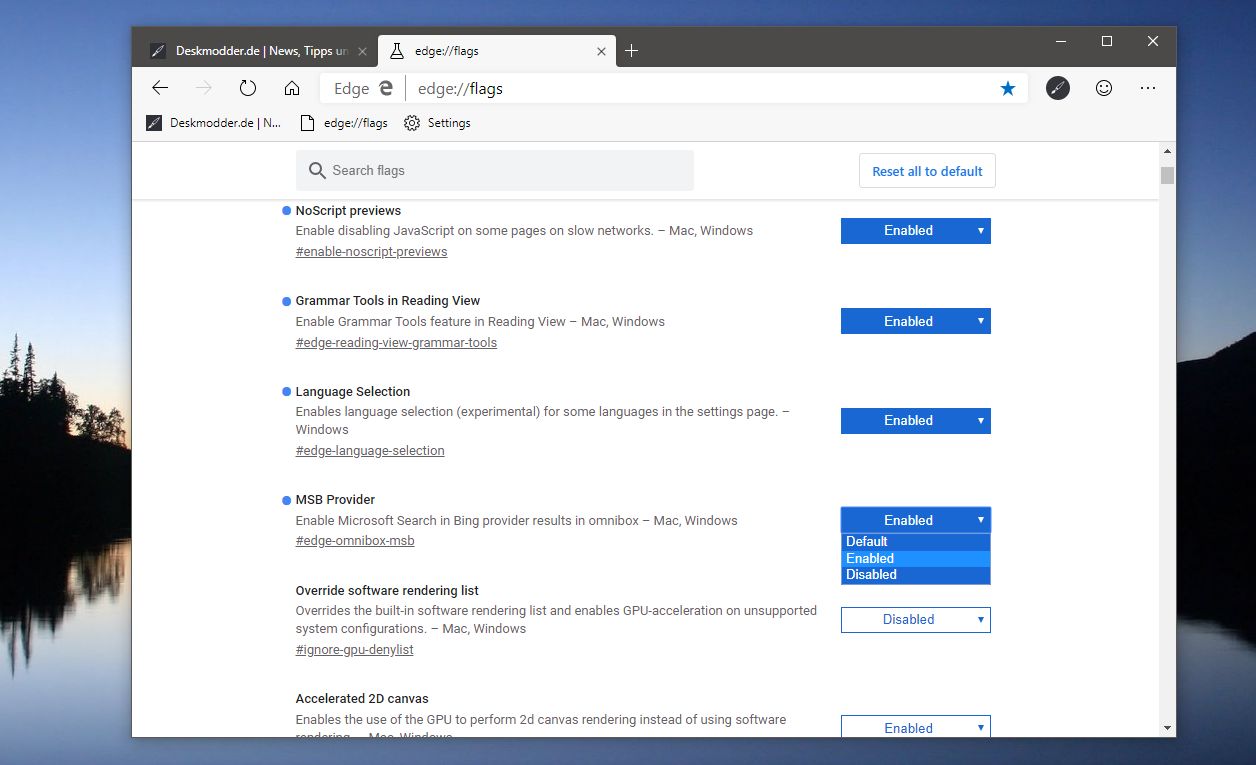
Task: Open NoScript previews Enabled dropdown
Action: coord(916,231)
